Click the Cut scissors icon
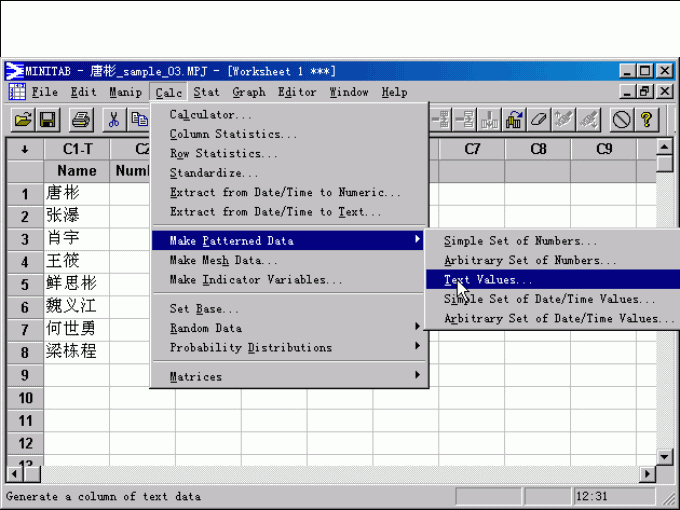 pyautogui.click(x=114, y=120)
